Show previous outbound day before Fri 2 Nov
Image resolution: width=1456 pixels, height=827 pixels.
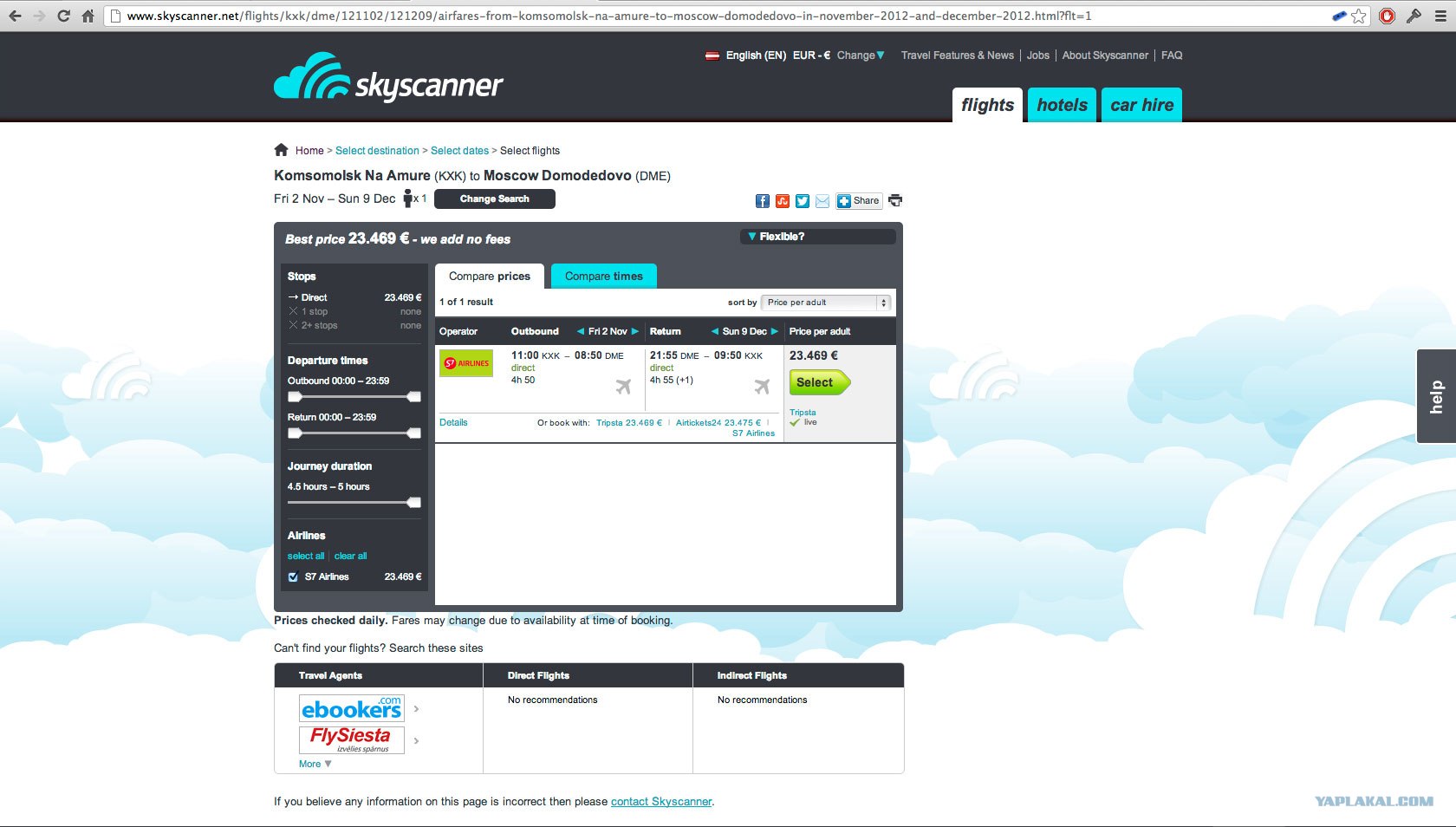[x=581, y=331]
